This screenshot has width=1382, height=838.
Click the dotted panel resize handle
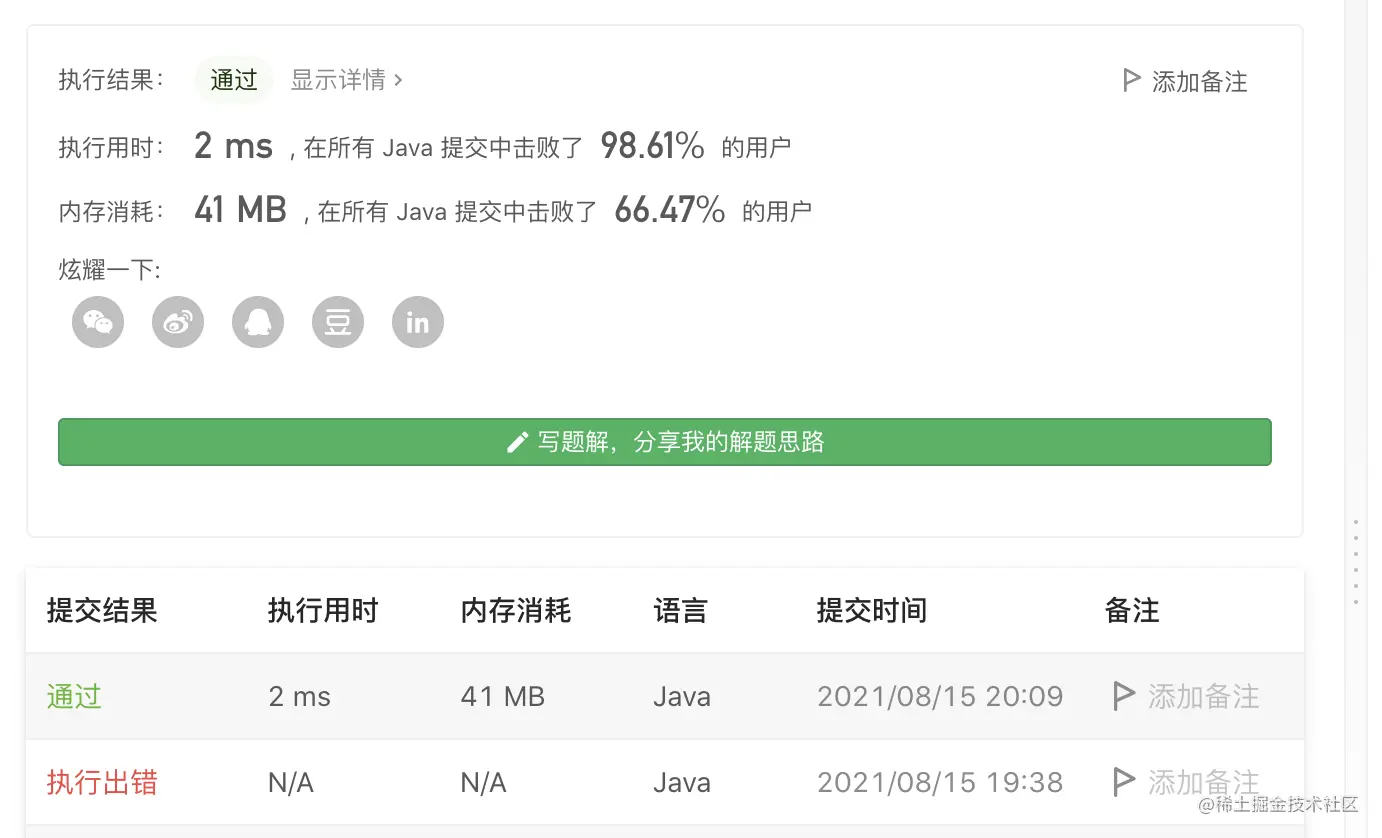tap(1356, 562)
